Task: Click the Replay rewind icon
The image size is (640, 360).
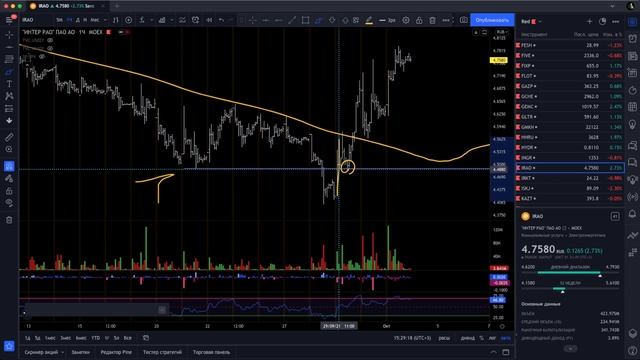Action: click(x=209, y=20)
